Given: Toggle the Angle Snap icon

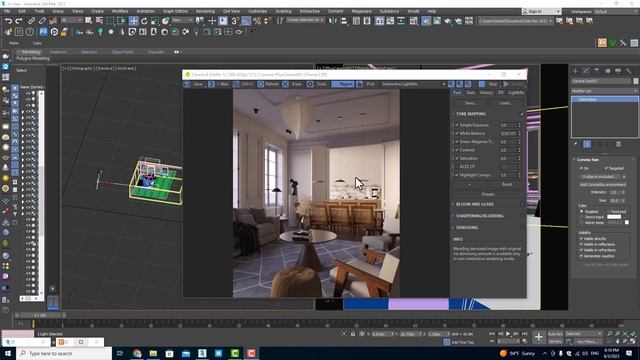Looking at the screenshot, I should (246, 21).
